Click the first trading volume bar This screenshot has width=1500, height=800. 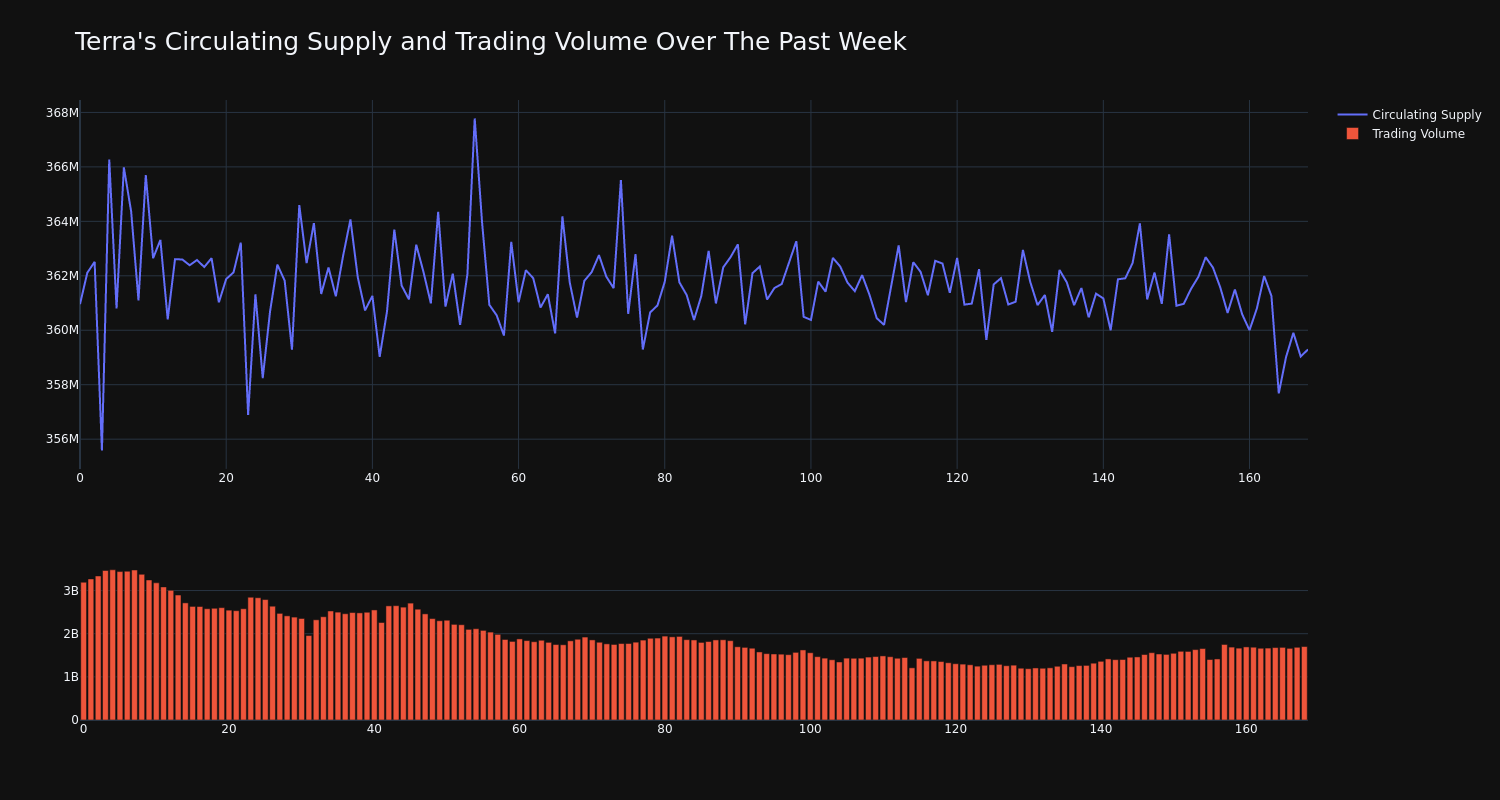coord(83,651)
